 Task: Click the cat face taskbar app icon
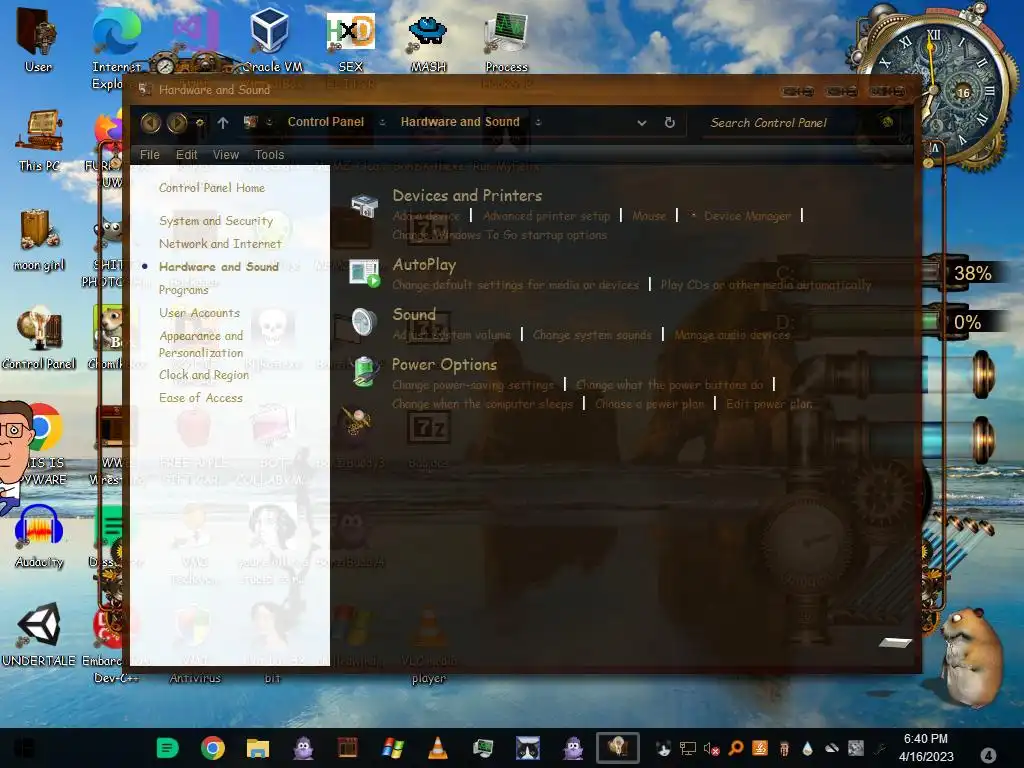[528, 747]
